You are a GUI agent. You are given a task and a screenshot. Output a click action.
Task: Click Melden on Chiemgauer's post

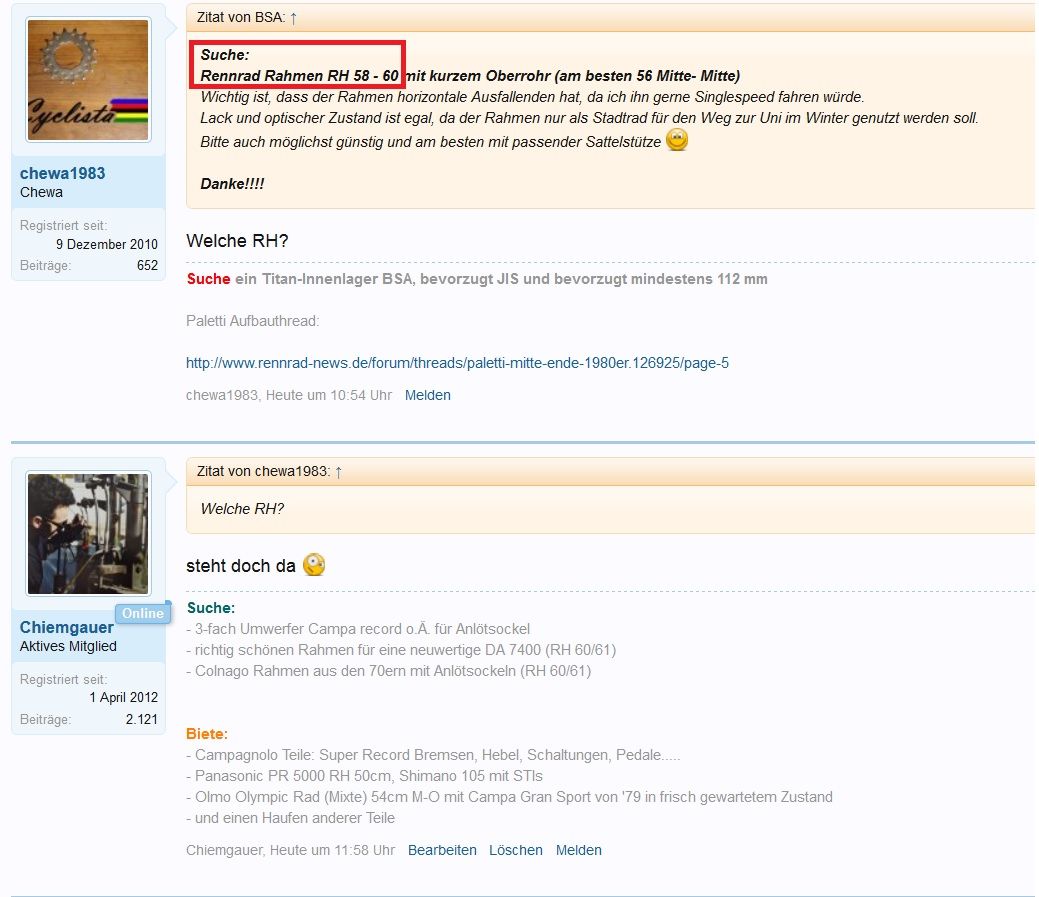pos(578,850)
